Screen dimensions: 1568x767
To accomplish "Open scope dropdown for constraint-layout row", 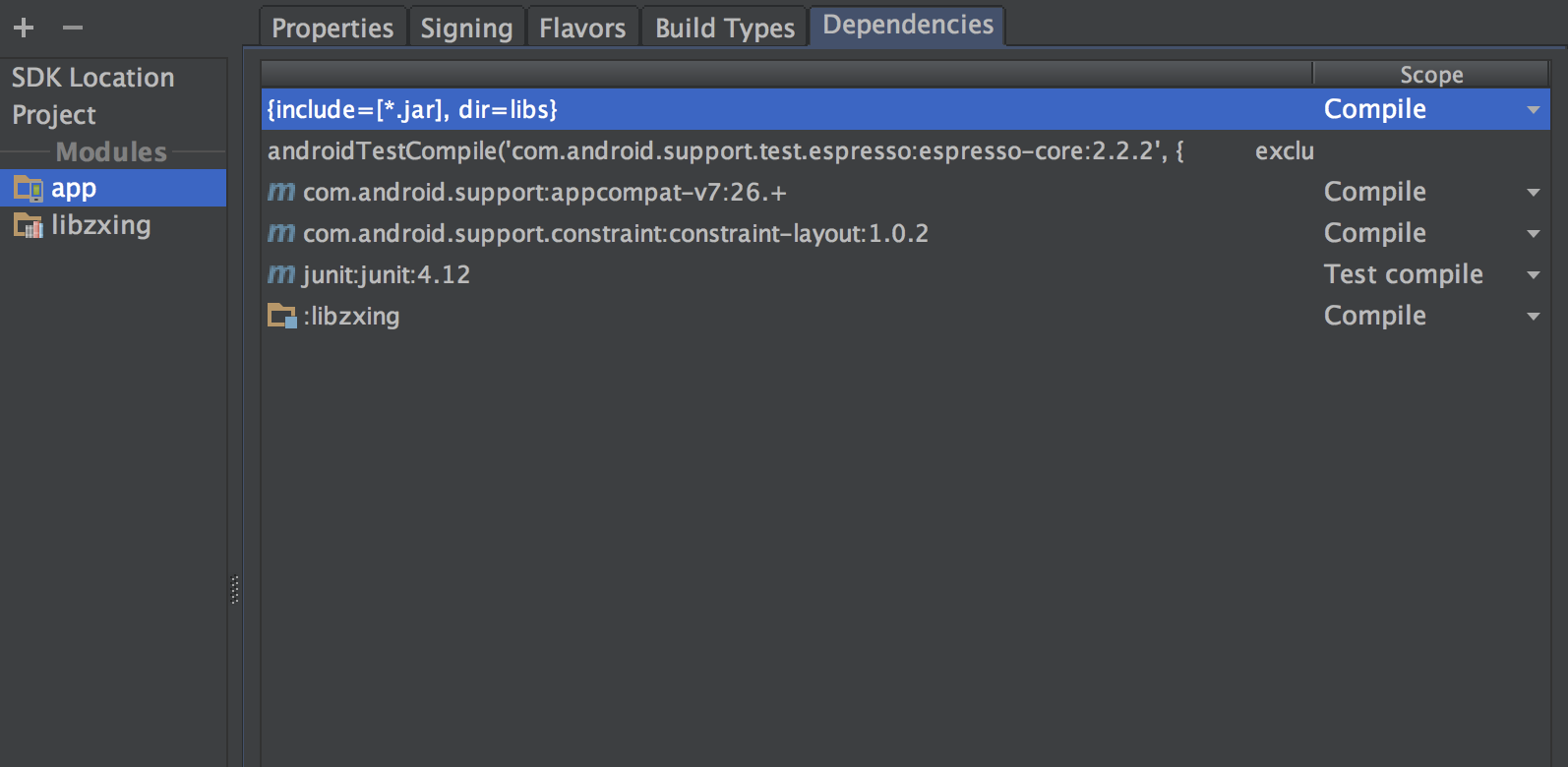I will point(1533,234).
